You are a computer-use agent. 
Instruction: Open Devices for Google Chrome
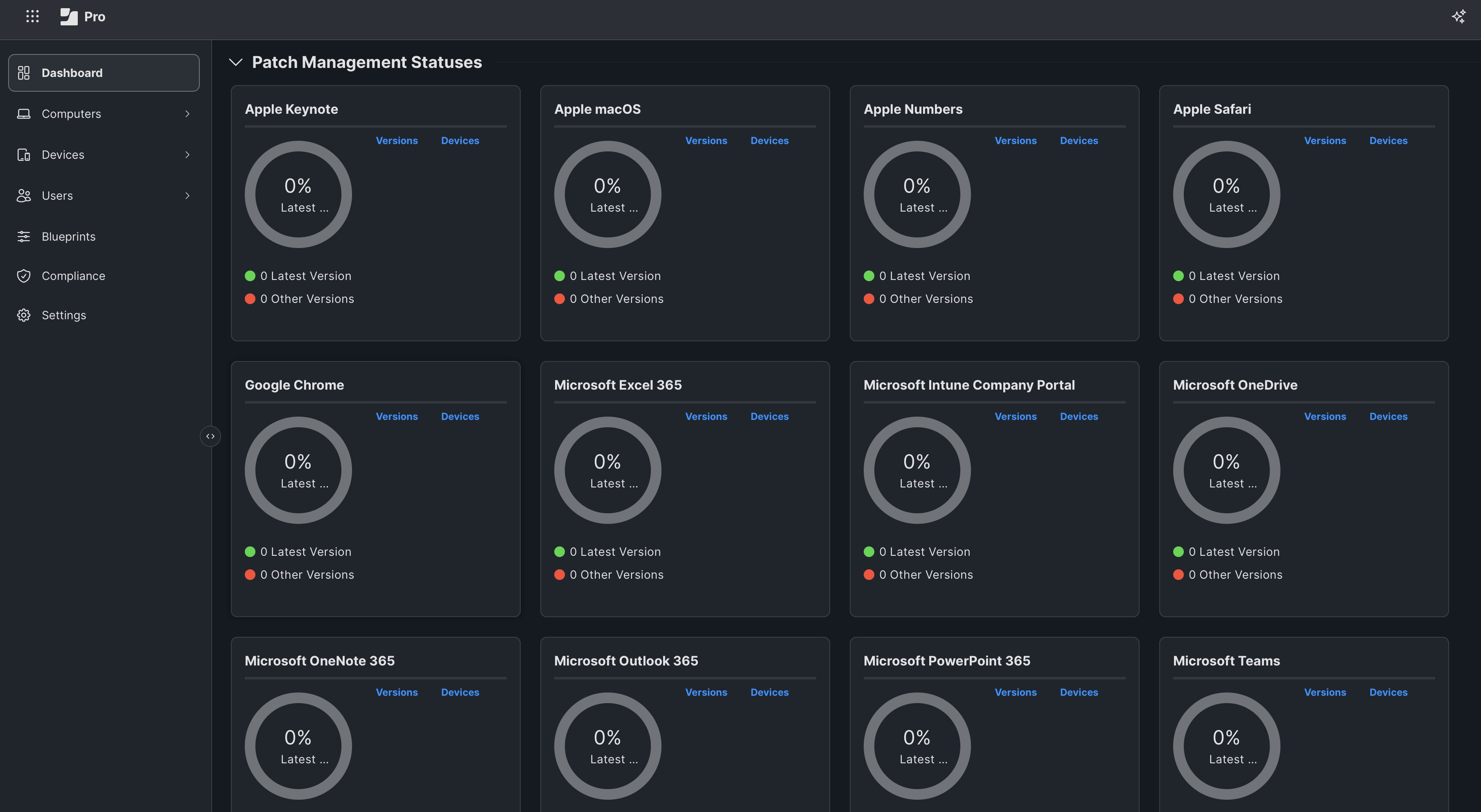click(x=460, y=416)
